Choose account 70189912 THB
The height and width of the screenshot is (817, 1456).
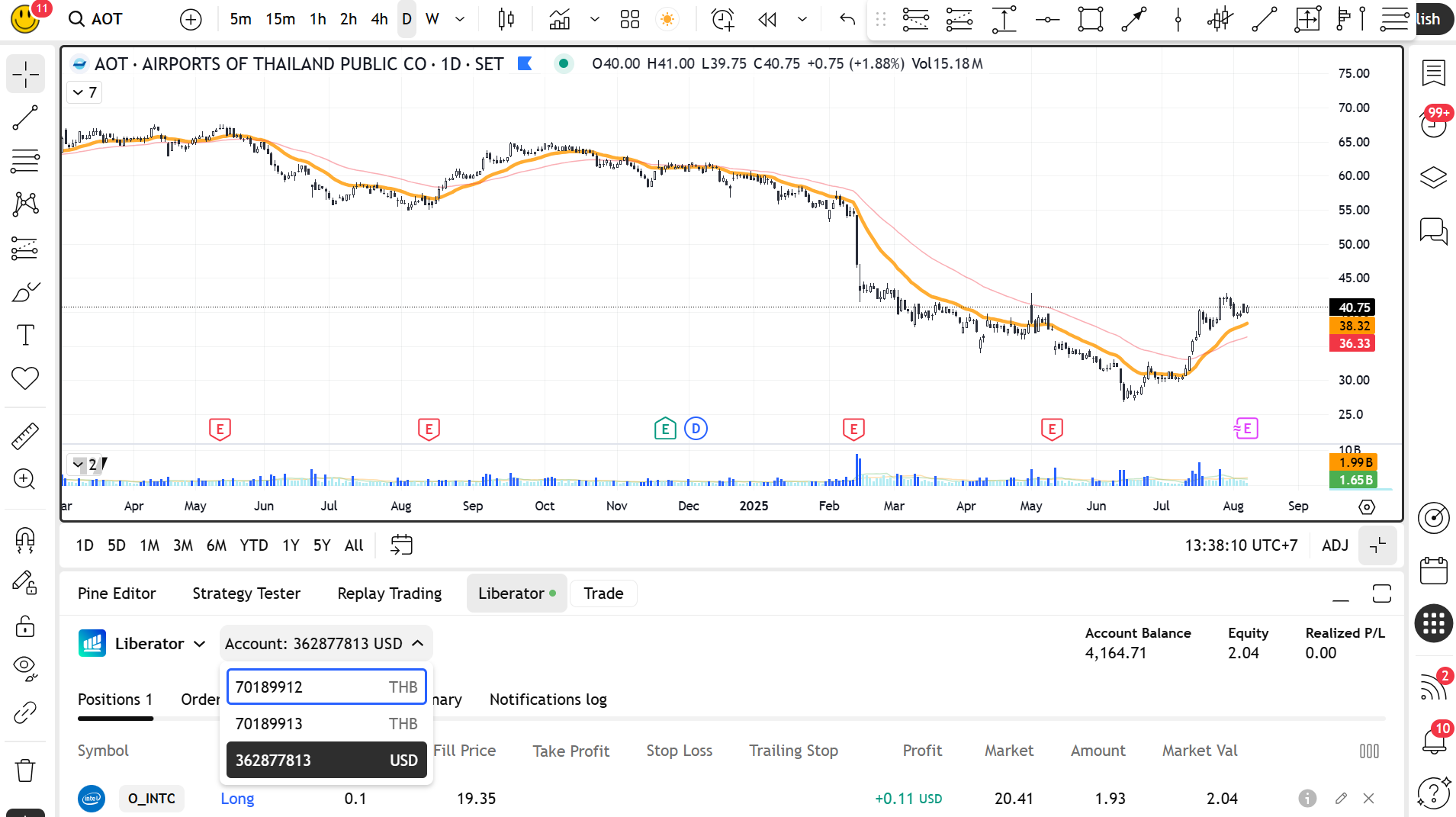click(326, 687)
